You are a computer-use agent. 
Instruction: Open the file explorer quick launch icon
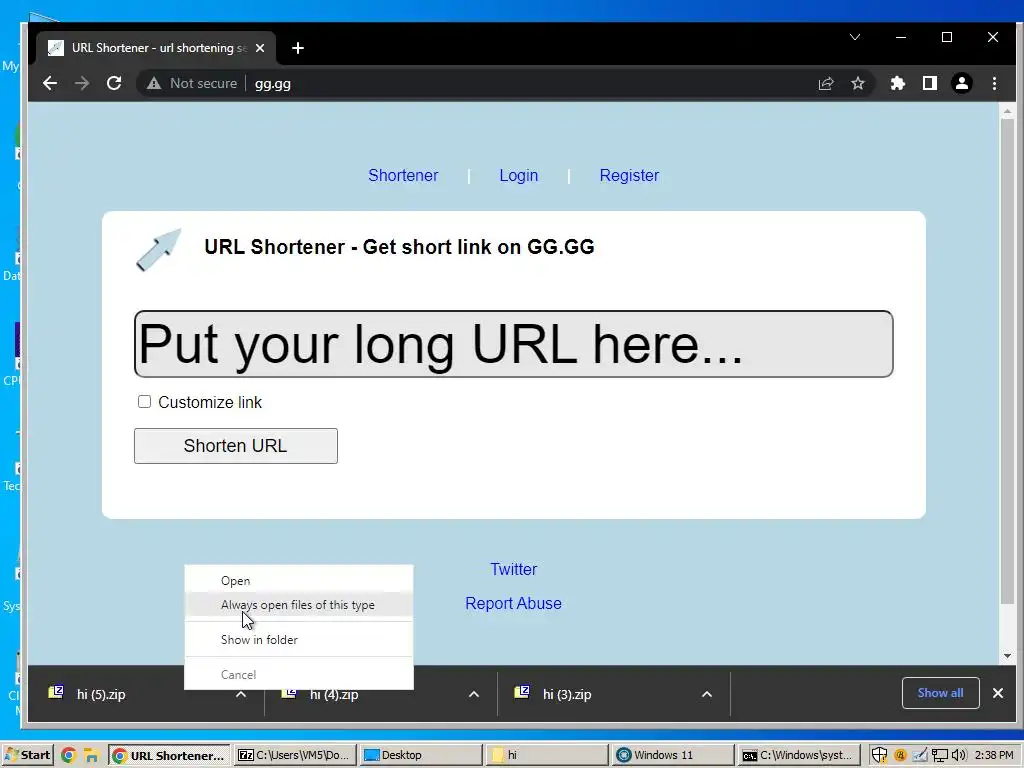[x=91, y=756]
